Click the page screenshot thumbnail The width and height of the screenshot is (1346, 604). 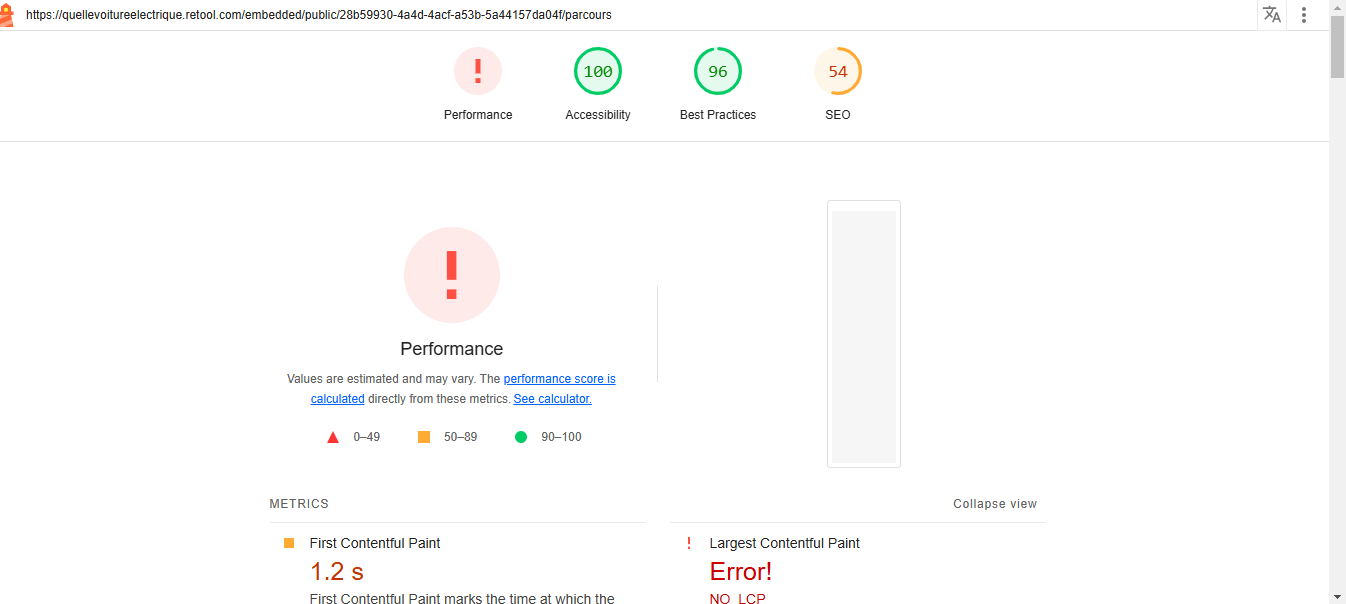point(864,334)
